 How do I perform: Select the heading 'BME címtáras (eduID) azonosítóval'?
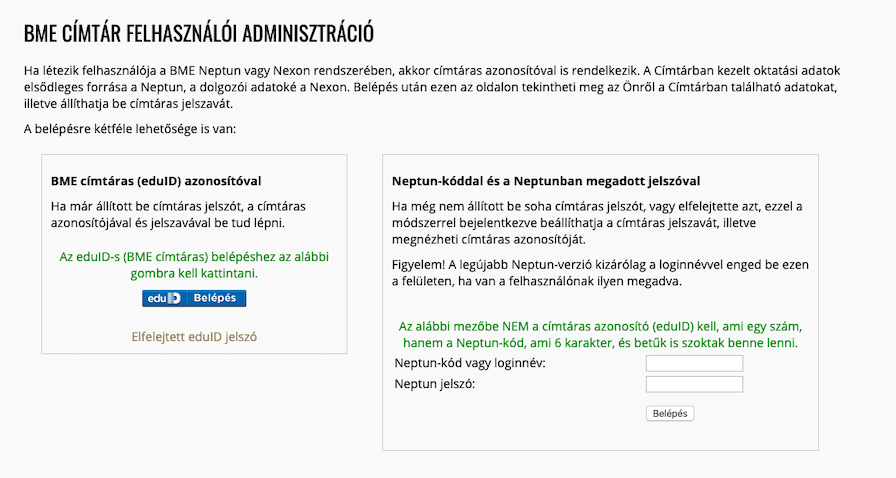click(x=156, y=181)
